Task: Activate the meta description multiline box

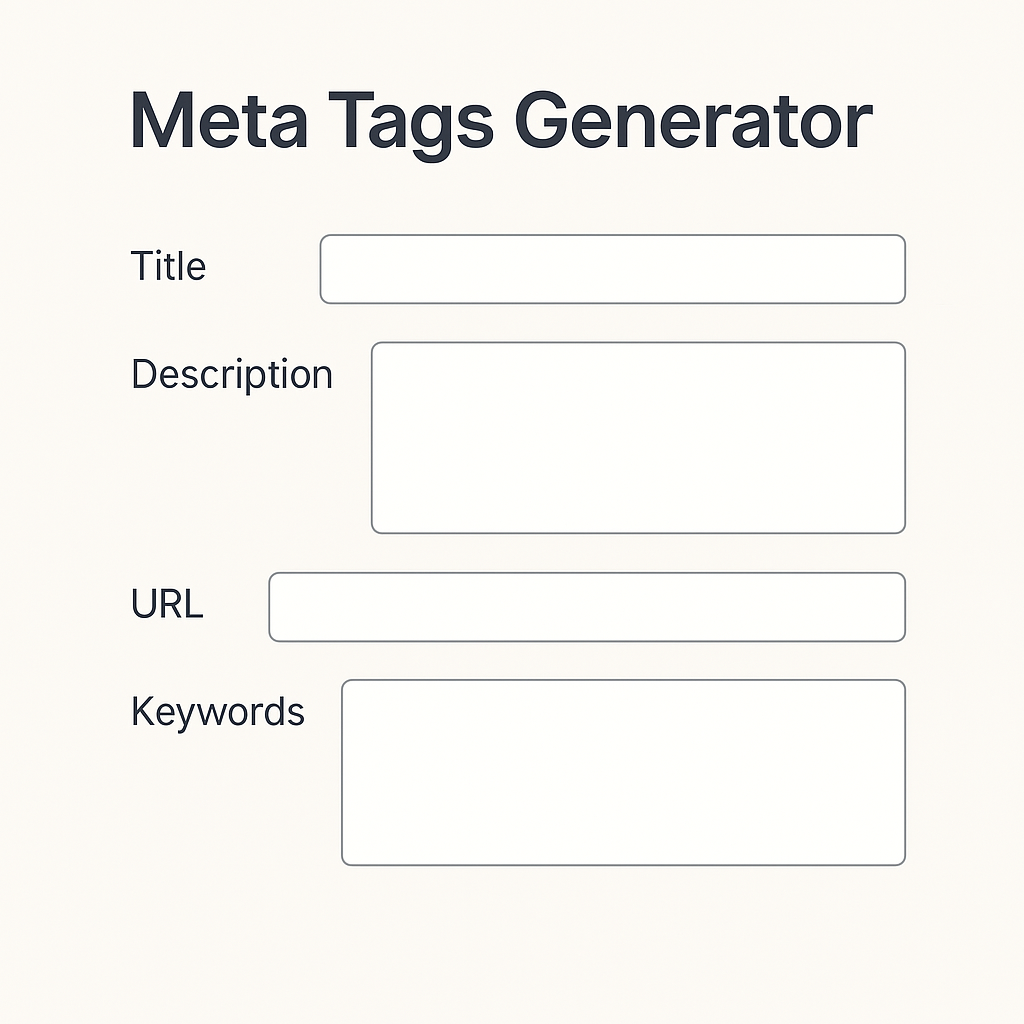Action: (638, 438)
